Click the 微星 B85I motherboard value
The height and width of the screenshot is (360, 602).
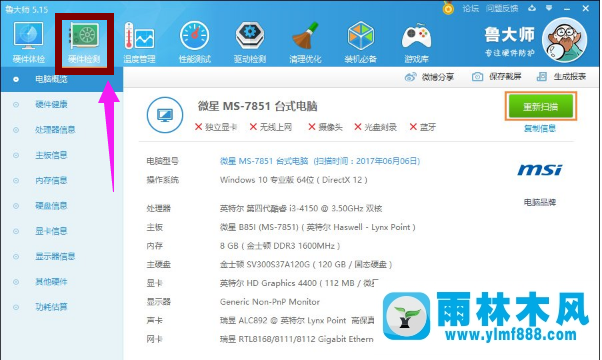pos(318,227)
